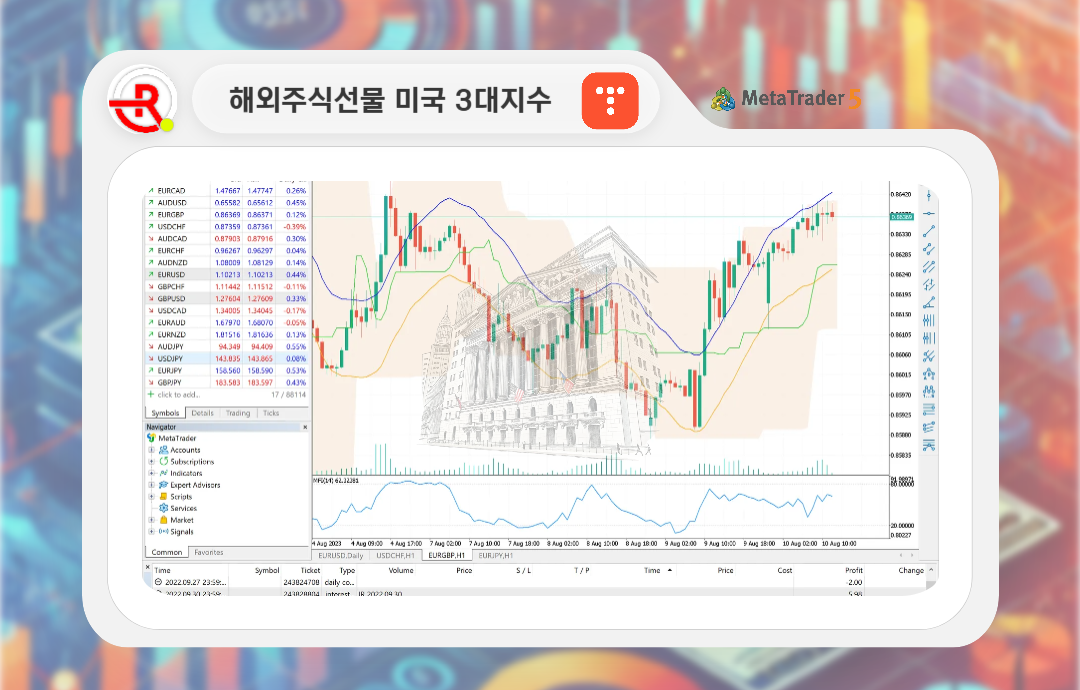This screenshot has height=690, width=1080.
Task: Open the USDCHF,H1 chart tab
Action: [395, 555]
